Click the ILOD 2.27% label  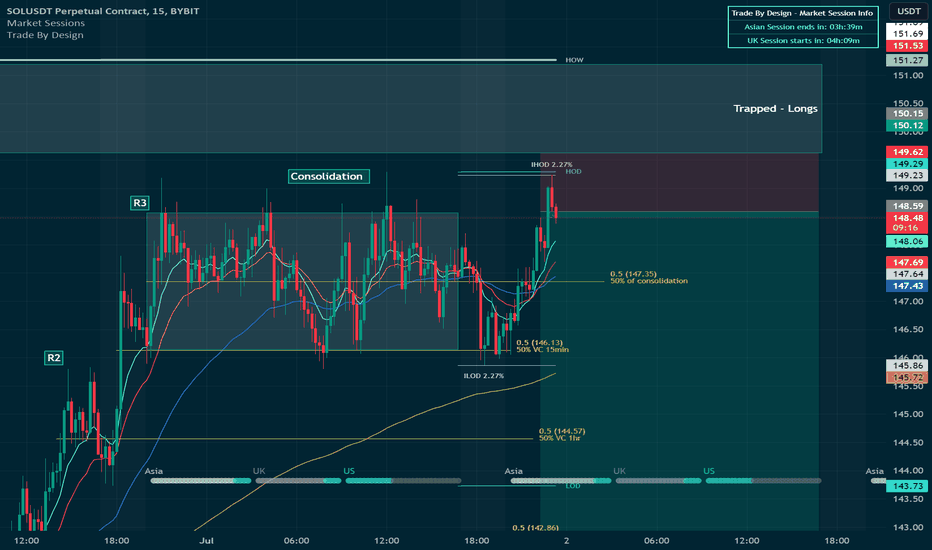[484, 376]
